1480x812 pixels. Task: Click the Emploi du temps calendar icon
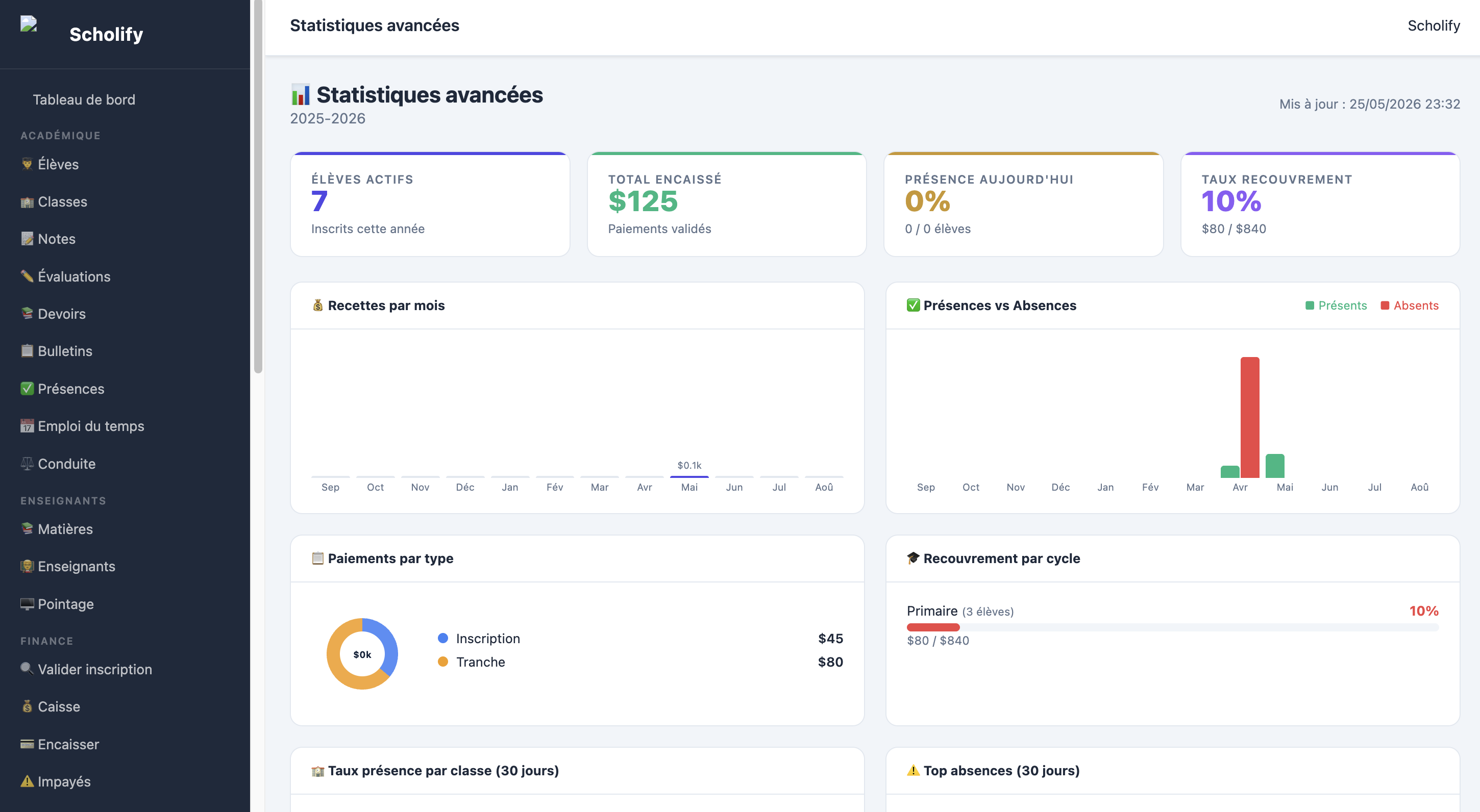[27, 426]
